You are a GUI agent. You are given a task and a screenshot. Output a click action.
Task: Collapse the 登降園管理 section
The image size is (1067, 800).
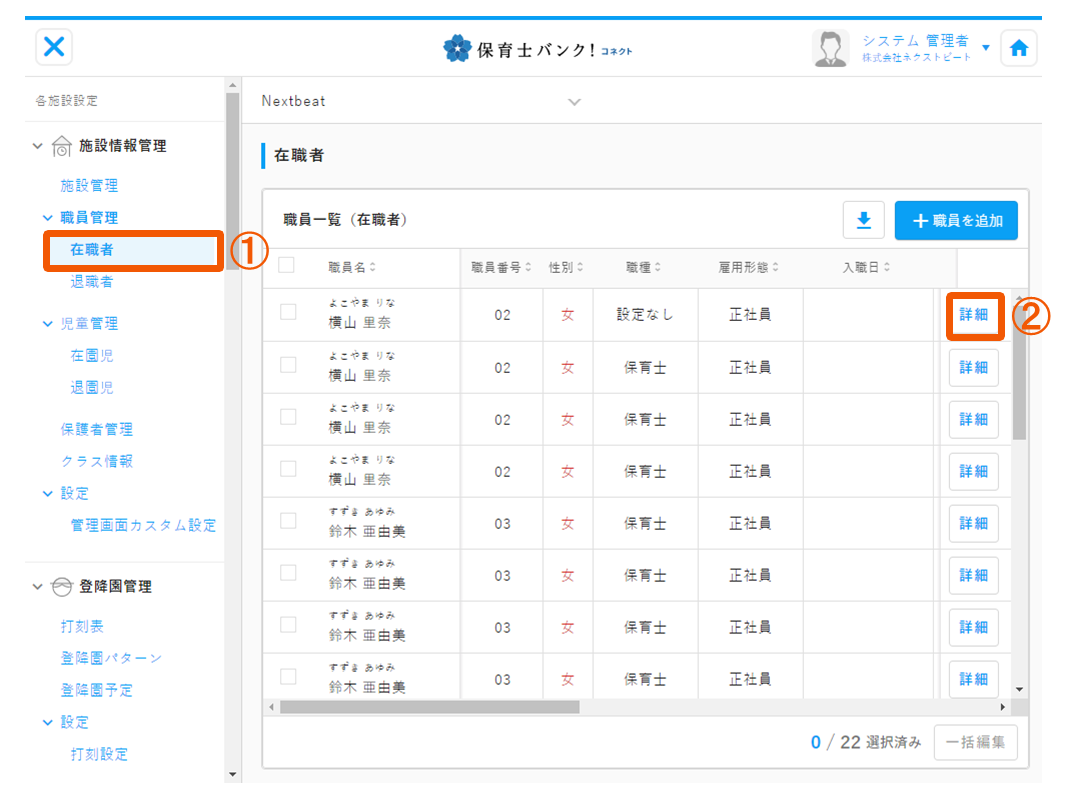tap(38, 587)
